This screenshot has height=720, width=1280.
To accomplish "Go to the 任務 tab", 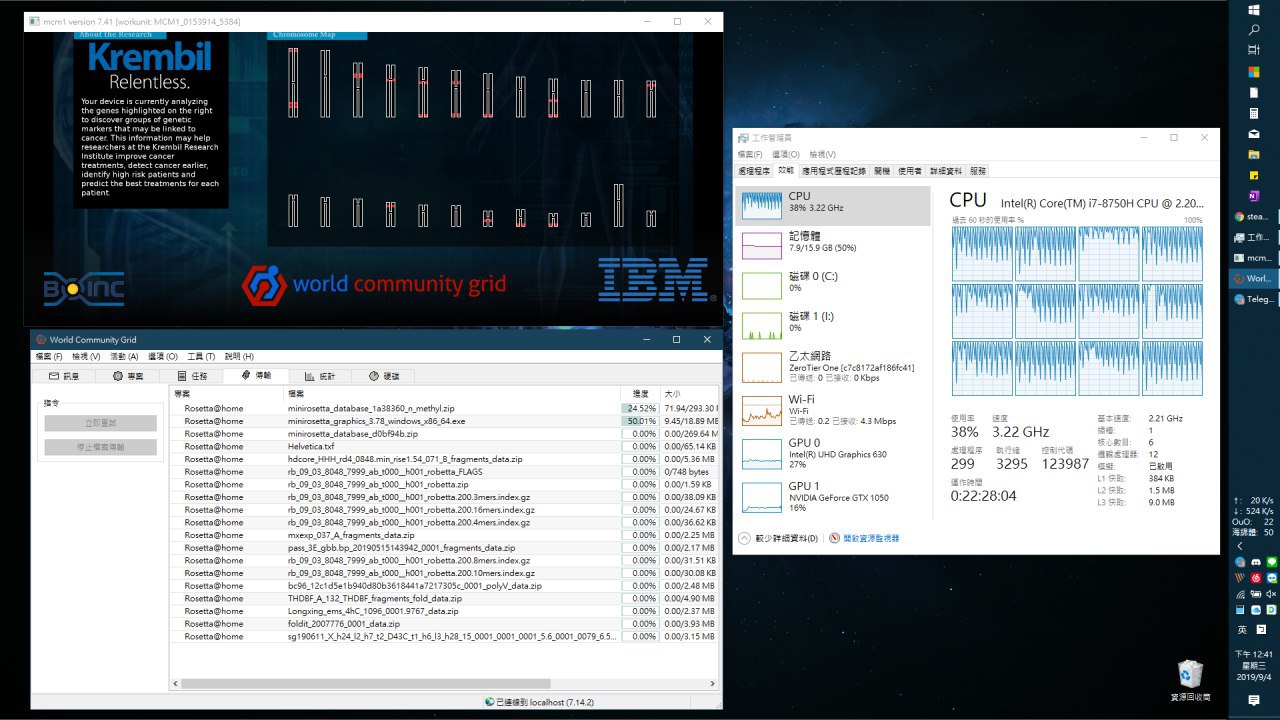I will [192, 376].
